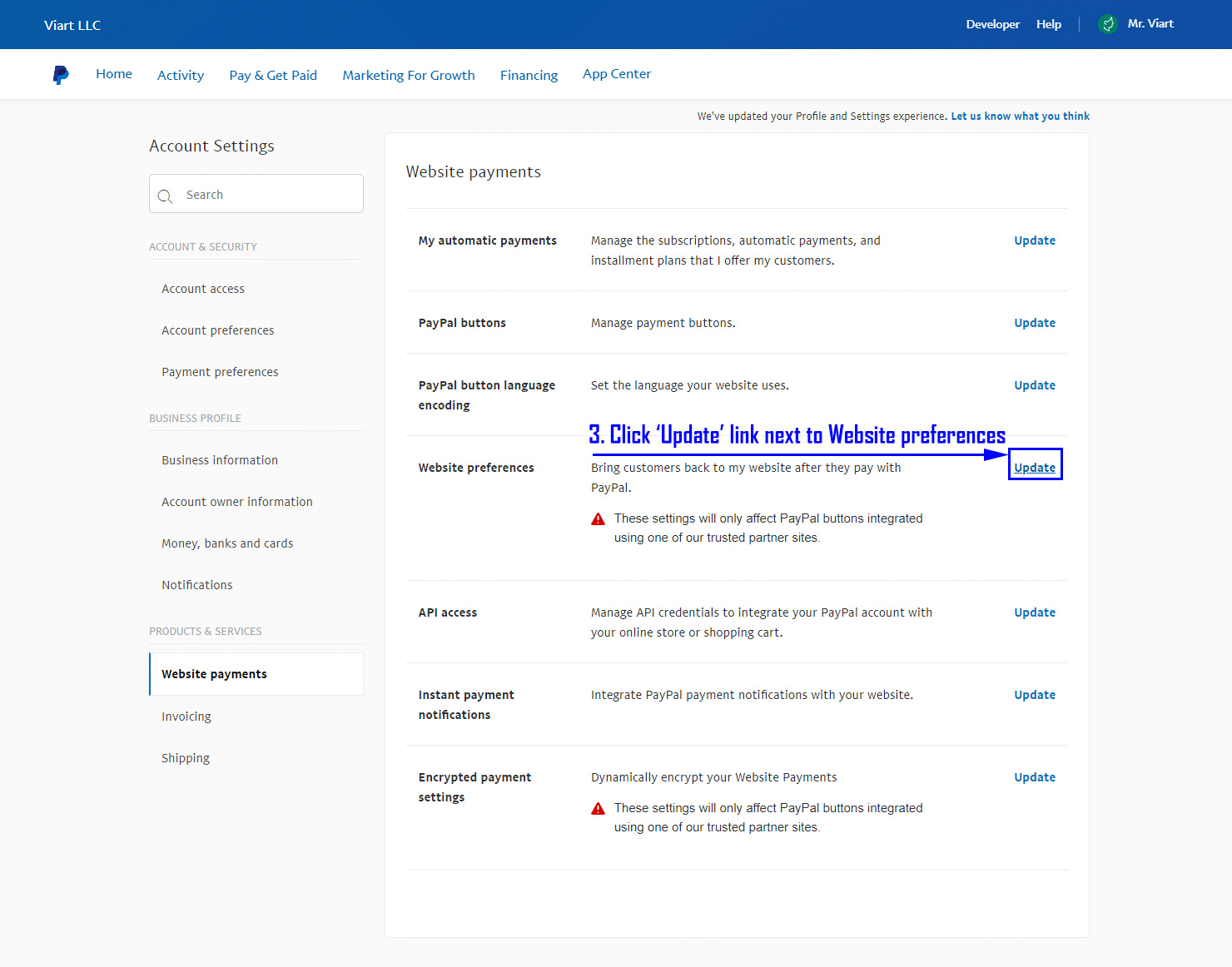Click 'Website preferences' row label
Image resolution: width=1232 pixels, height=967 pixels.
click(476, 468)
